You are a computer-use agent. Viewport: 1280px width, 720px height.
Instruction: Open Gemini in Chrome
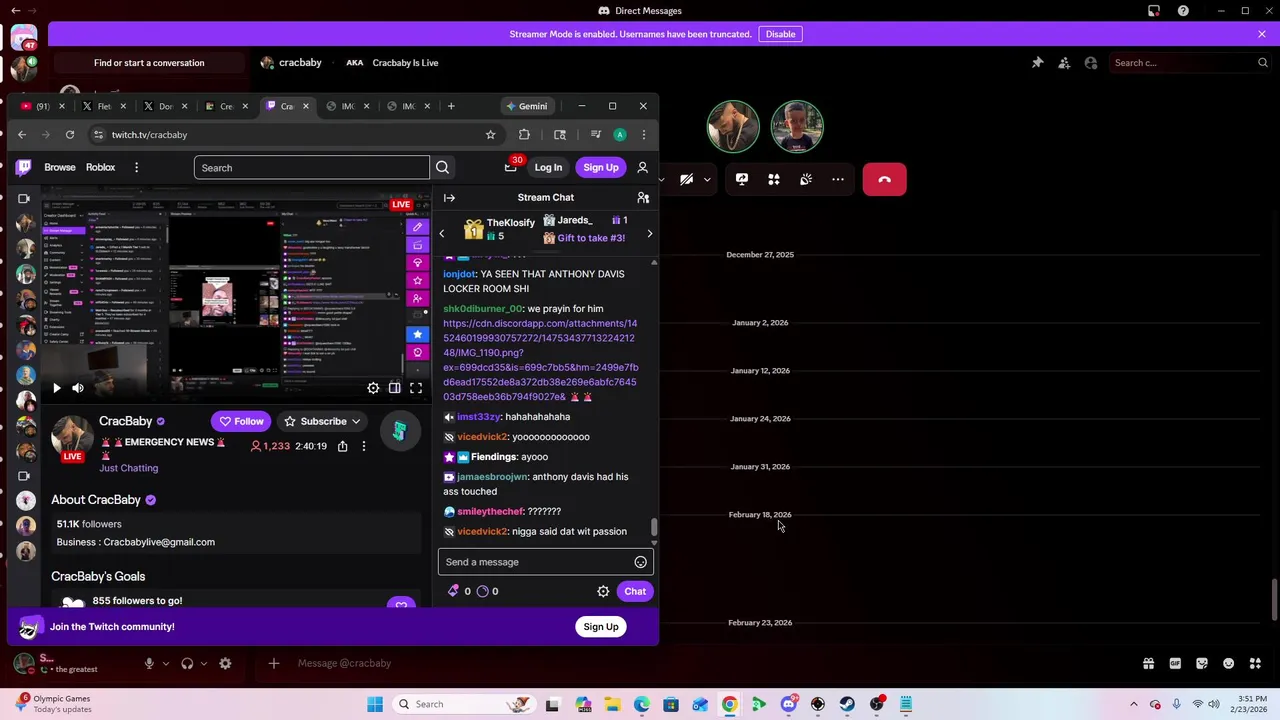tap(527, 106)
